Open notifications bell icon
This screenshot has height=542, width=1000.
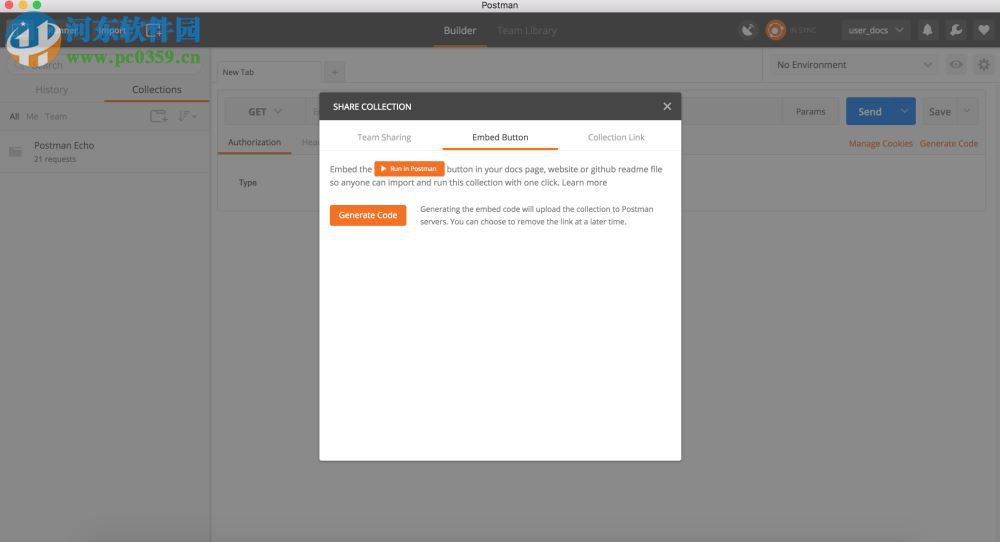tap(928, 30)
